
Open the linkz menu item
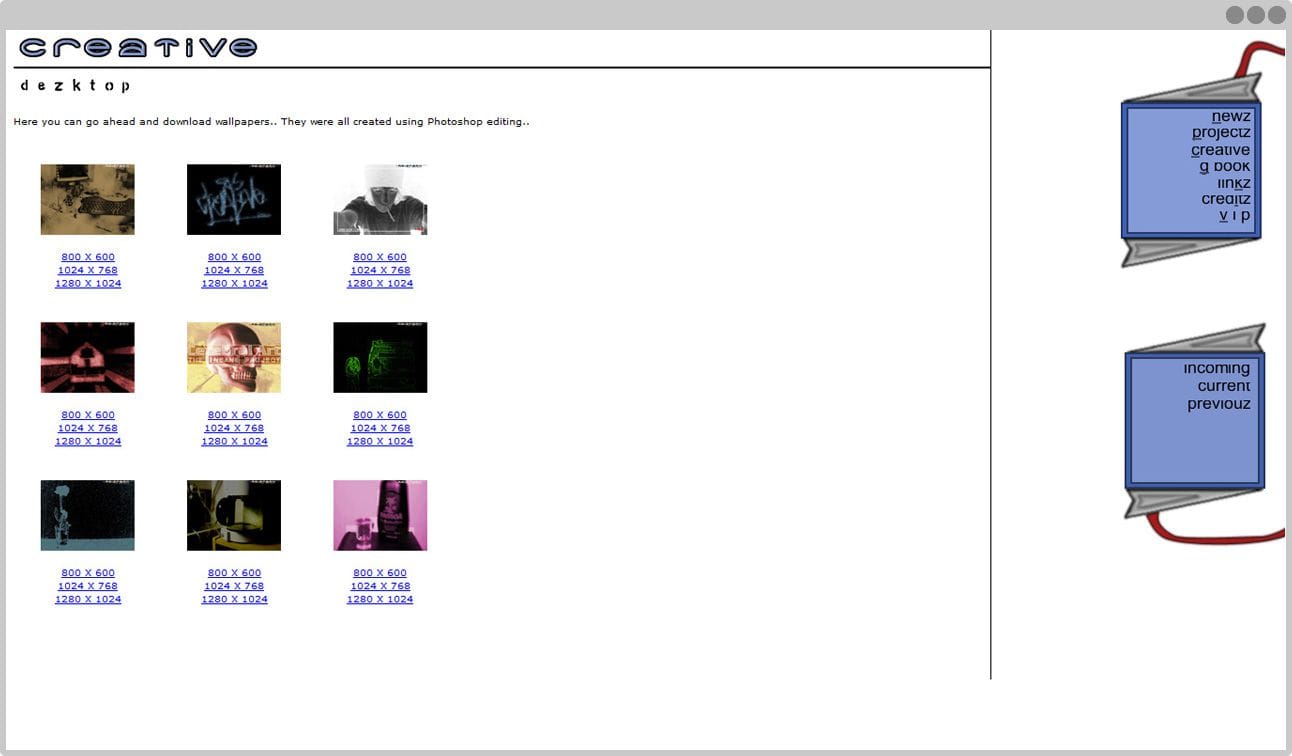1233,183
